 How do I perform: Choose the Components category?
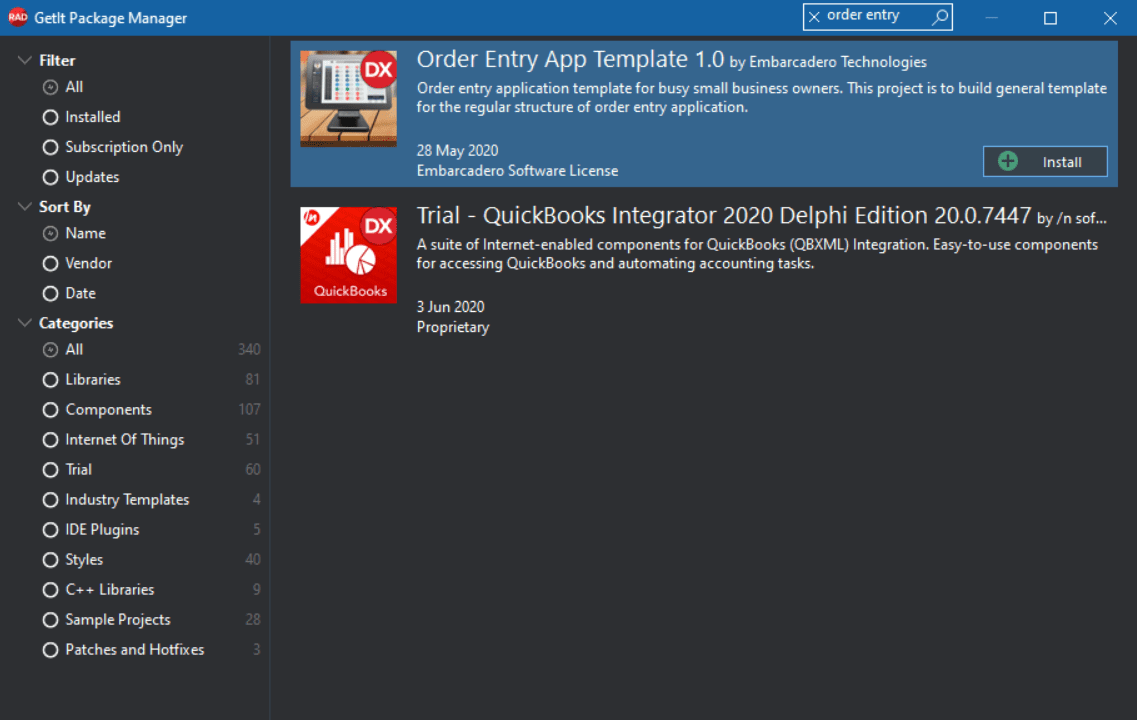pyautogui.click(x=97, y=410)
